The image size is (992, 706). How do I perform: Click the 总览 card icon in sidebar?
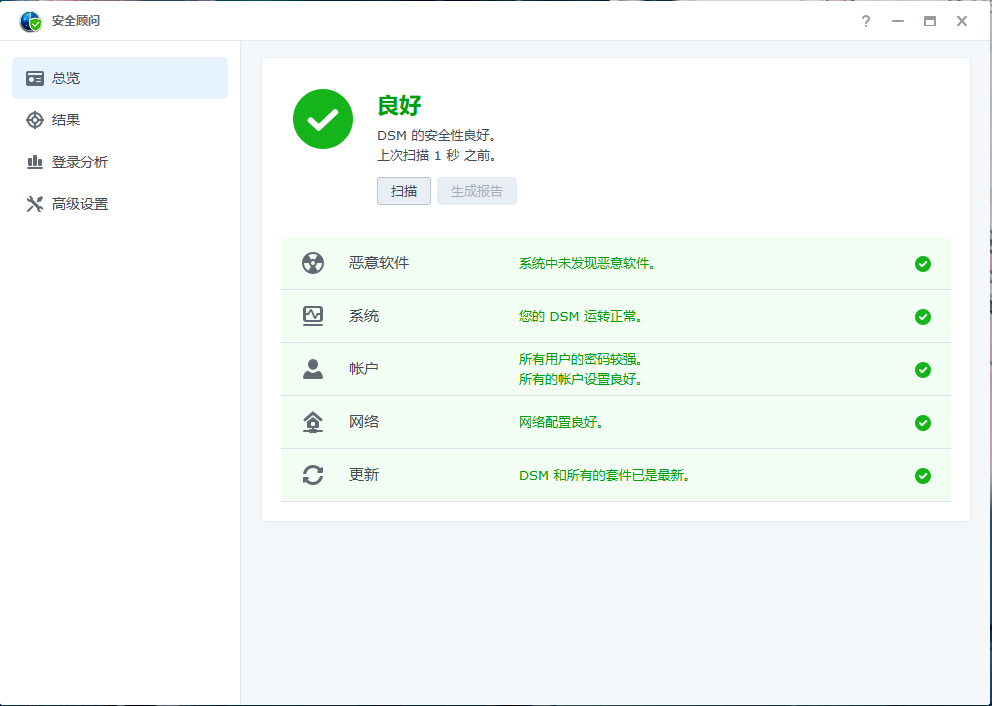(35, 78)
